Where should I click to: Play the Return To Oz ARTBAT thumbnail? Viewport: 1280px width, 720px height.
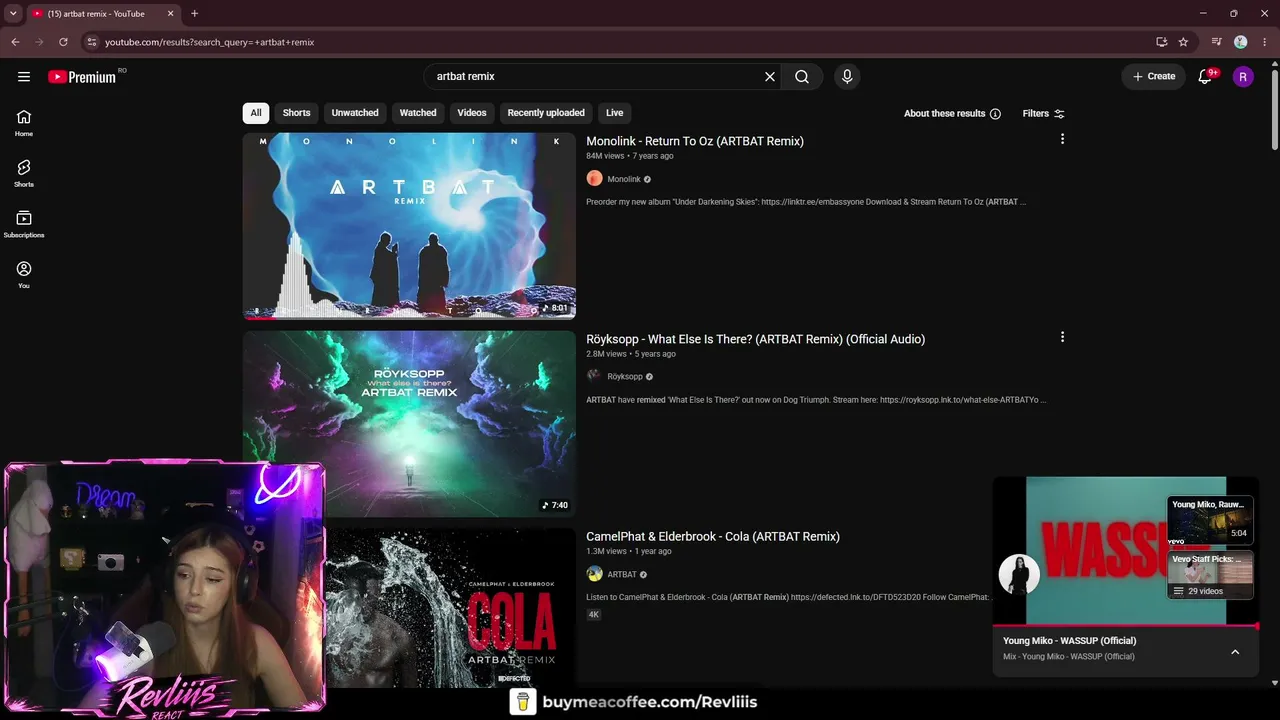tap(409, 226)
